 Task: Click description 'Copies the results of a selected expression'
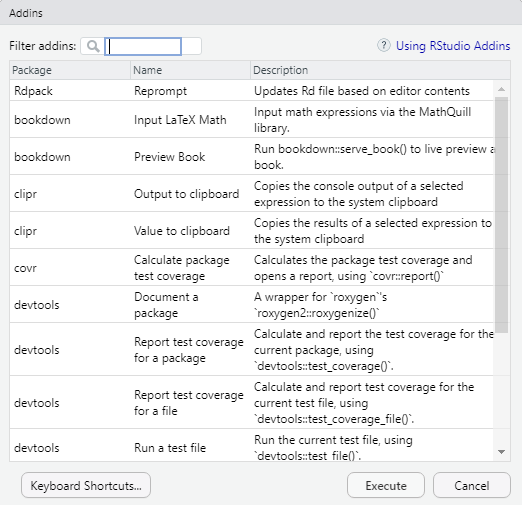coord(373,231)
